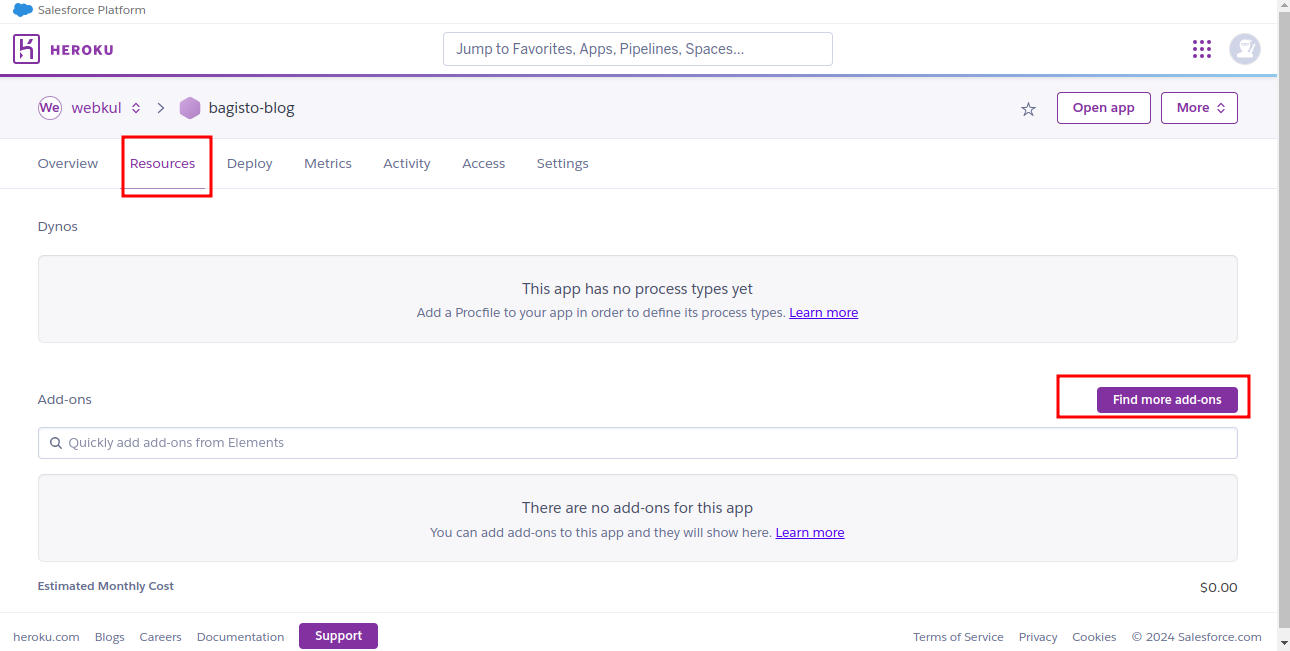Open the Privacy footer link
1290x651 pixels.
pos(1038,637)
